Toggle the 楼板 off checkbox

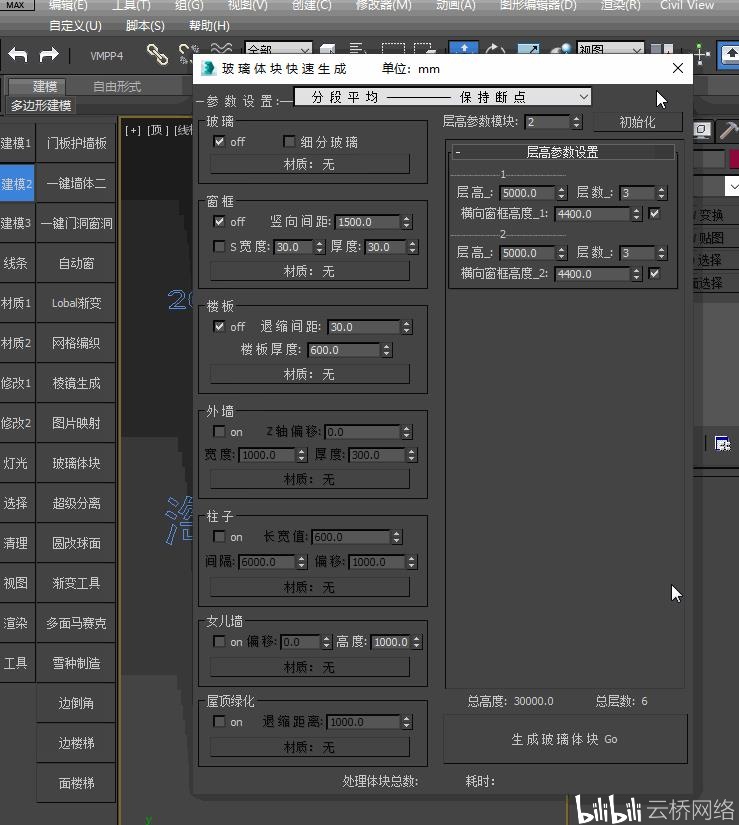pos(219,326)
